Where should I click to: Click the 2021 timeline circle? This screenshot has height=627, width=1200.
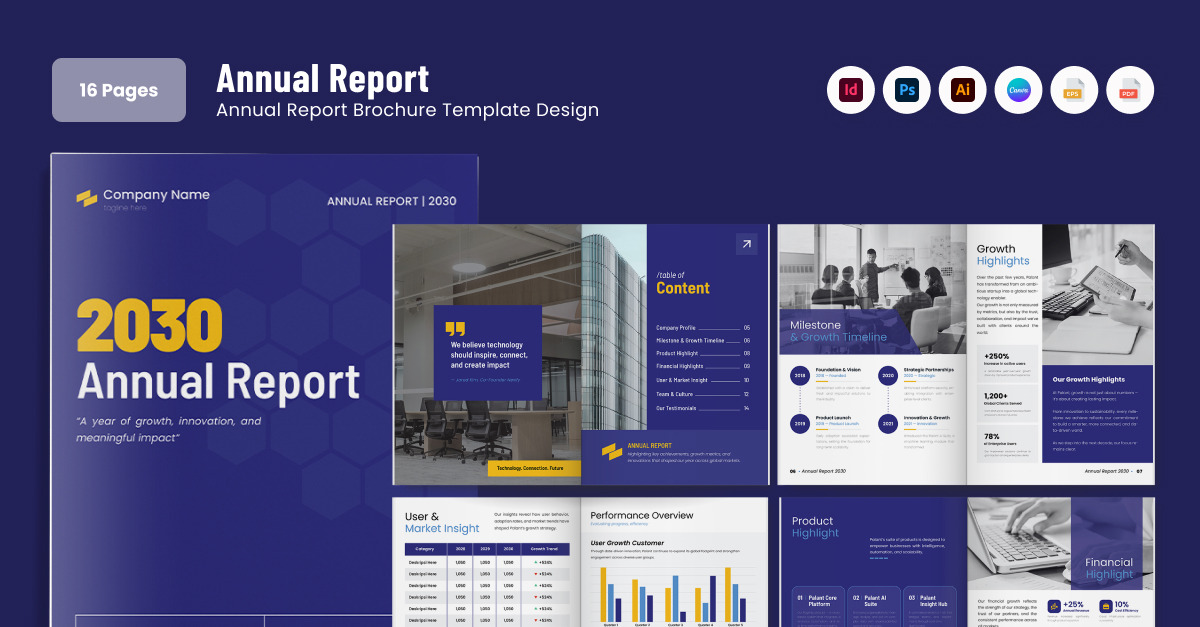(888, 424)
